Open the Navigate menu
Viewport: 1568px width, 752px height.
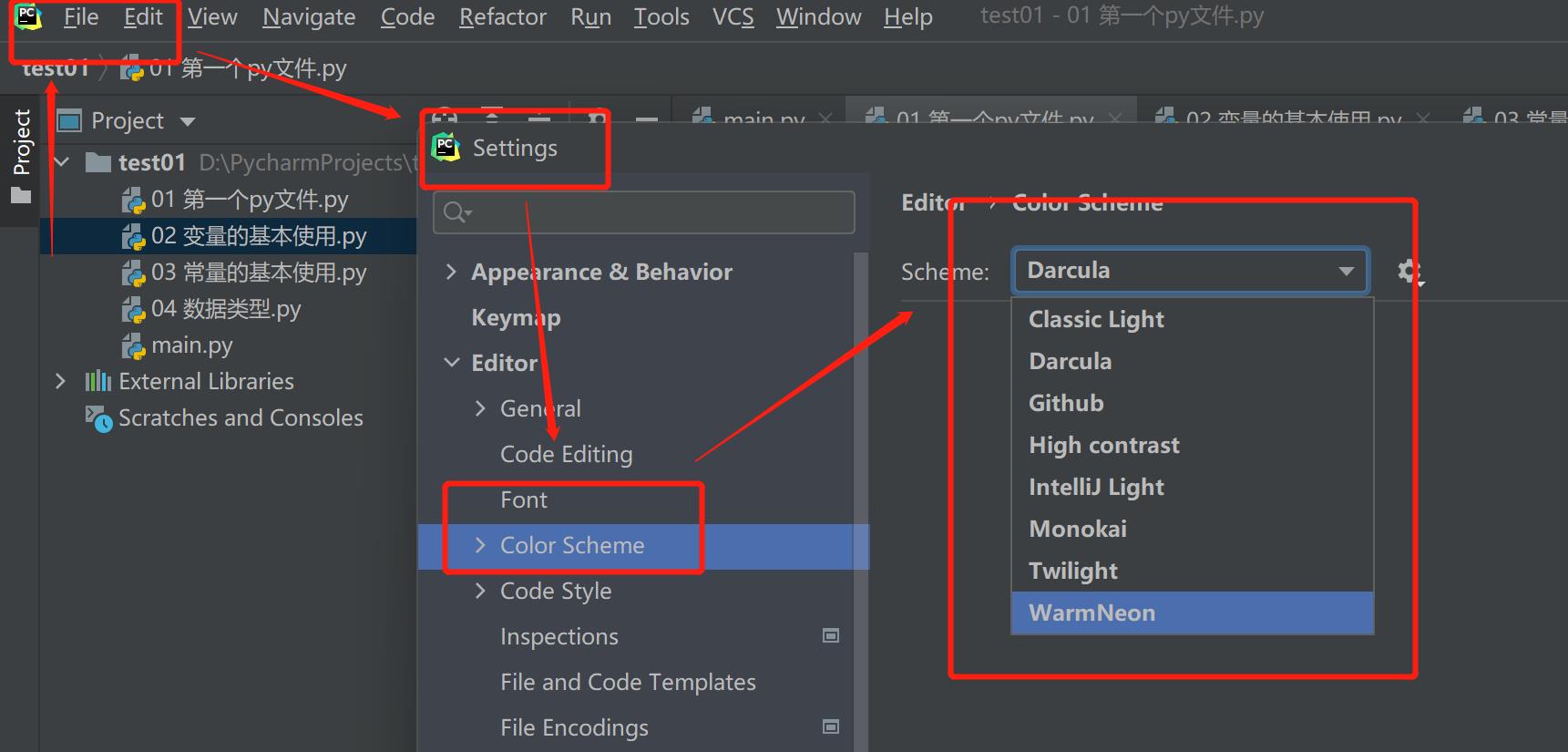(309, 16)
